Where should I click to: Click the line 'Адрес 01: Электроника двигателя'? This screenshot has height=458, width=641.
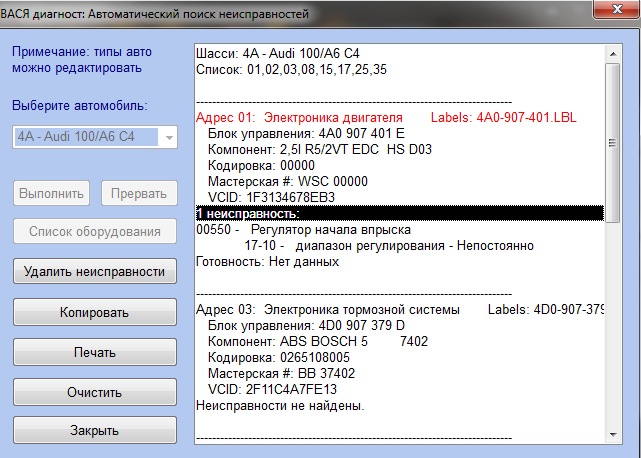(x=299, y=118)
